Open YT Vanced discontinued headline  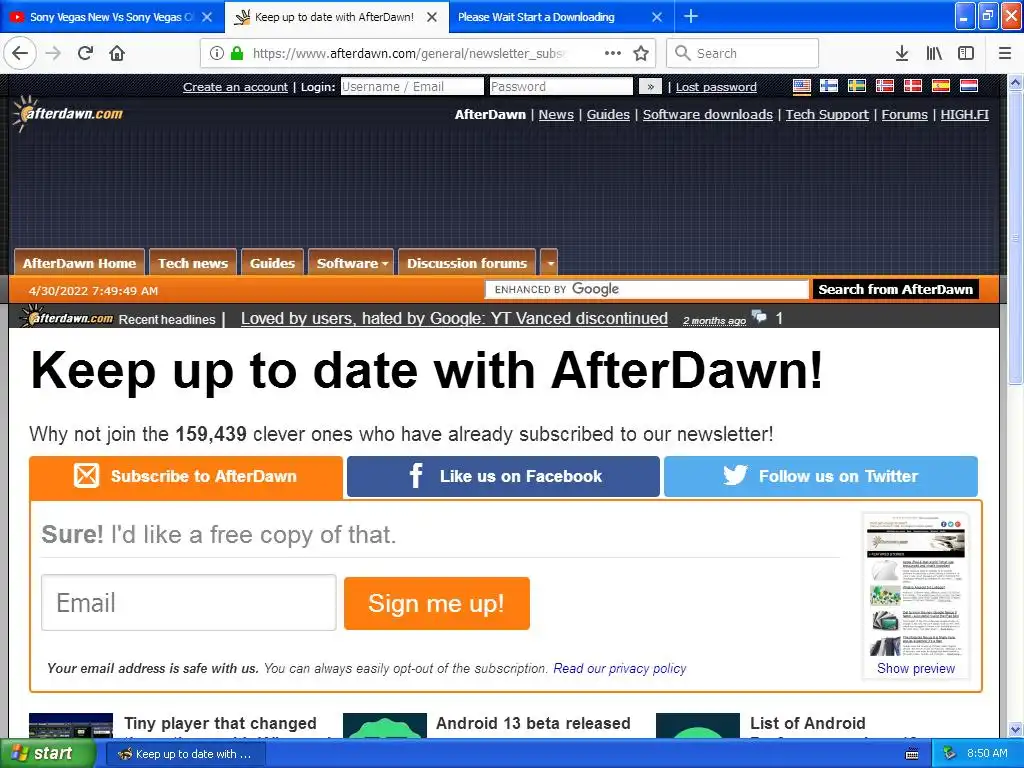point(454,318)
